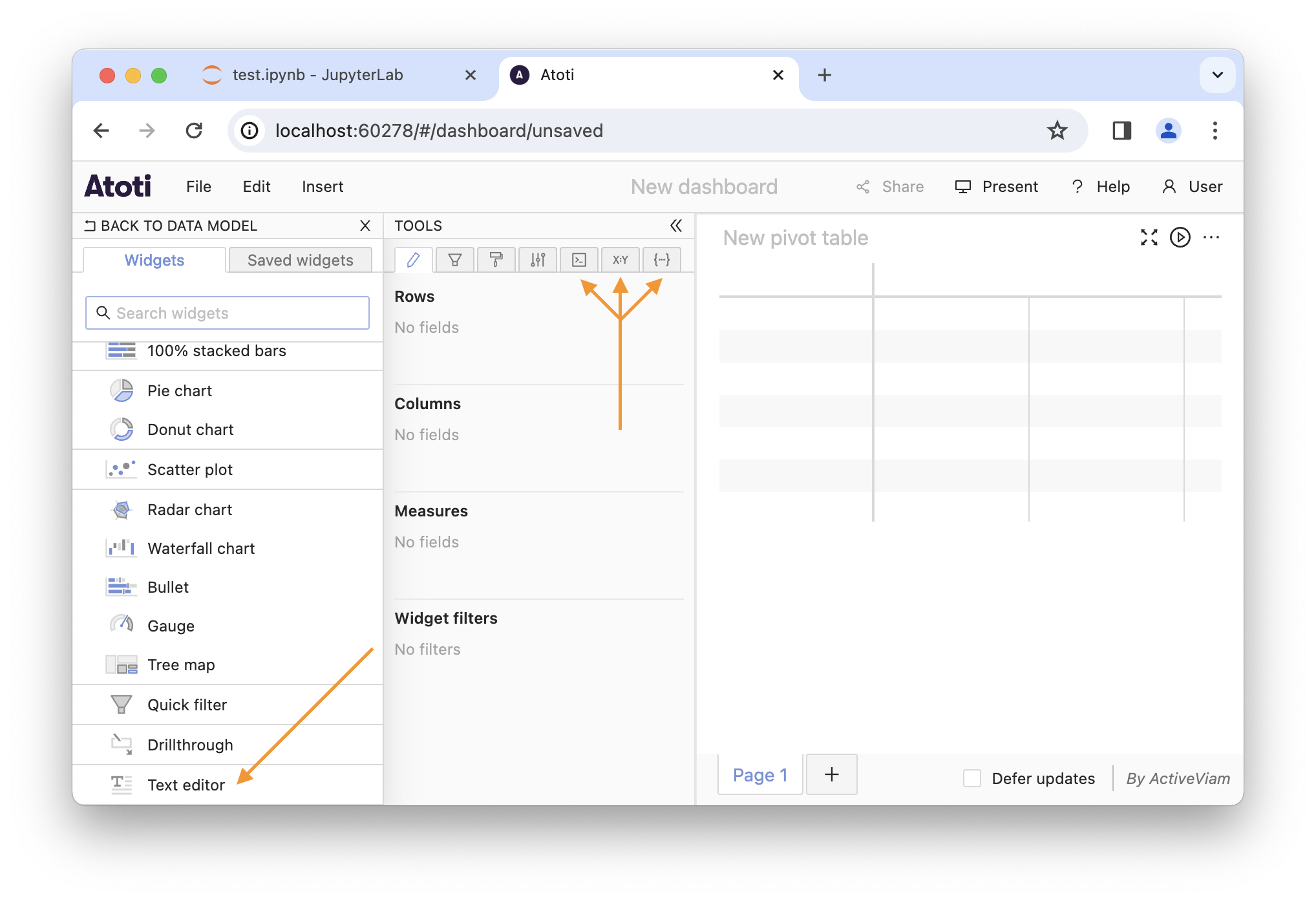Select the paint roller style tab
Viewport: 1316px width, 901px height.
tap(496, 260)
